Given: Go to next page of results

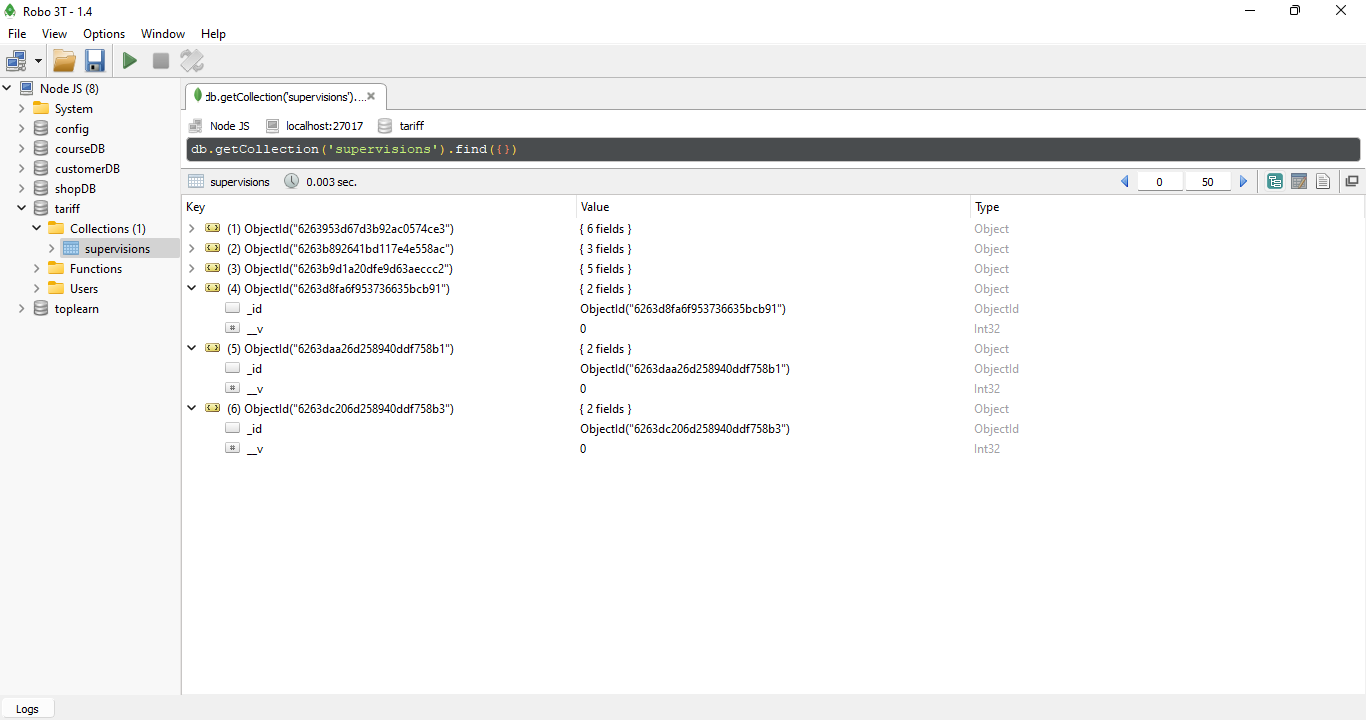Looking at the screenshot, I should click(x=1244, y=182).
